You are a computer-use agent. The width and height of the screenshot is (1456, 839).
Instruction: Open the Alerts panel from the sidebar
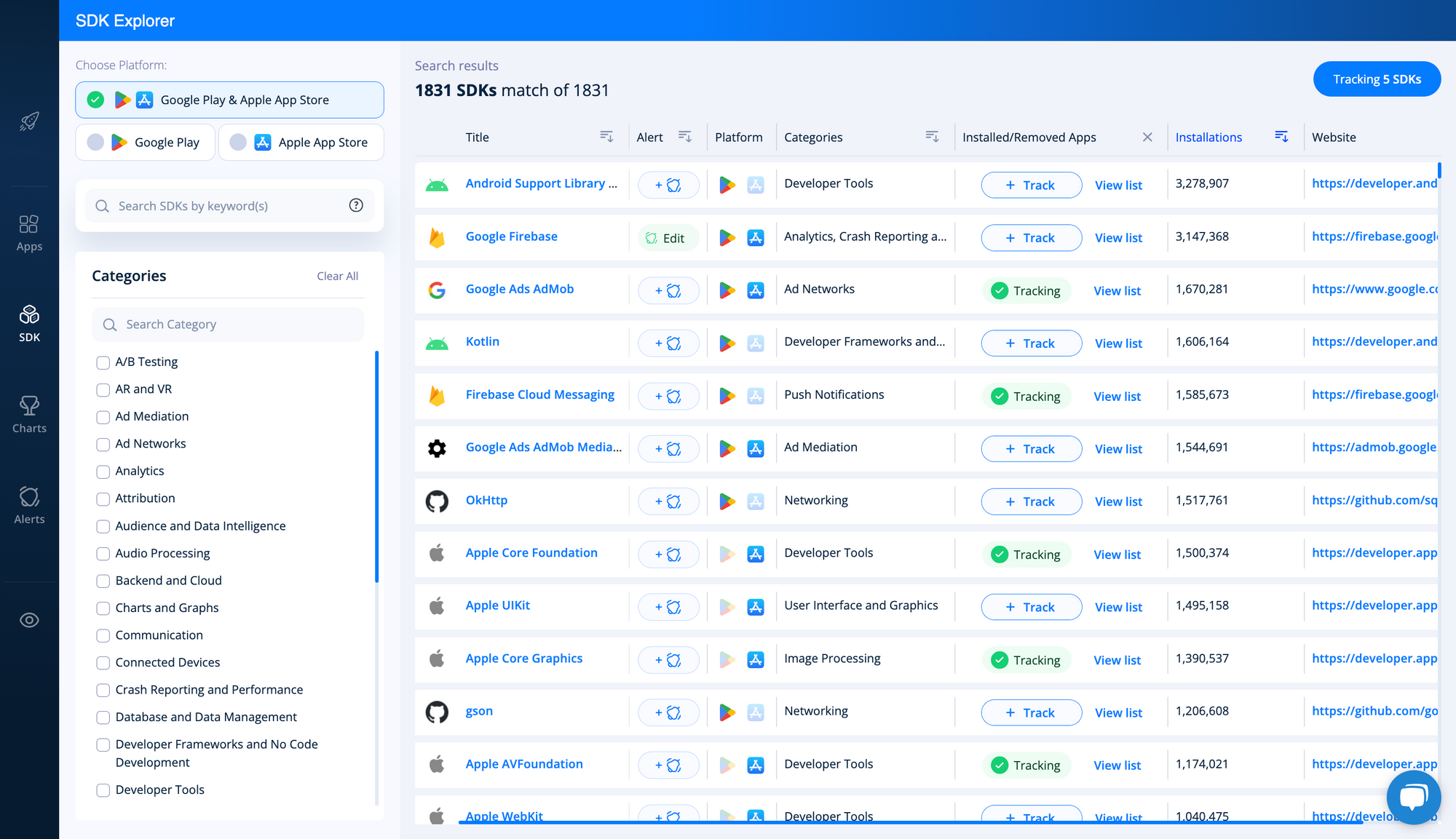tap(29, 504)
